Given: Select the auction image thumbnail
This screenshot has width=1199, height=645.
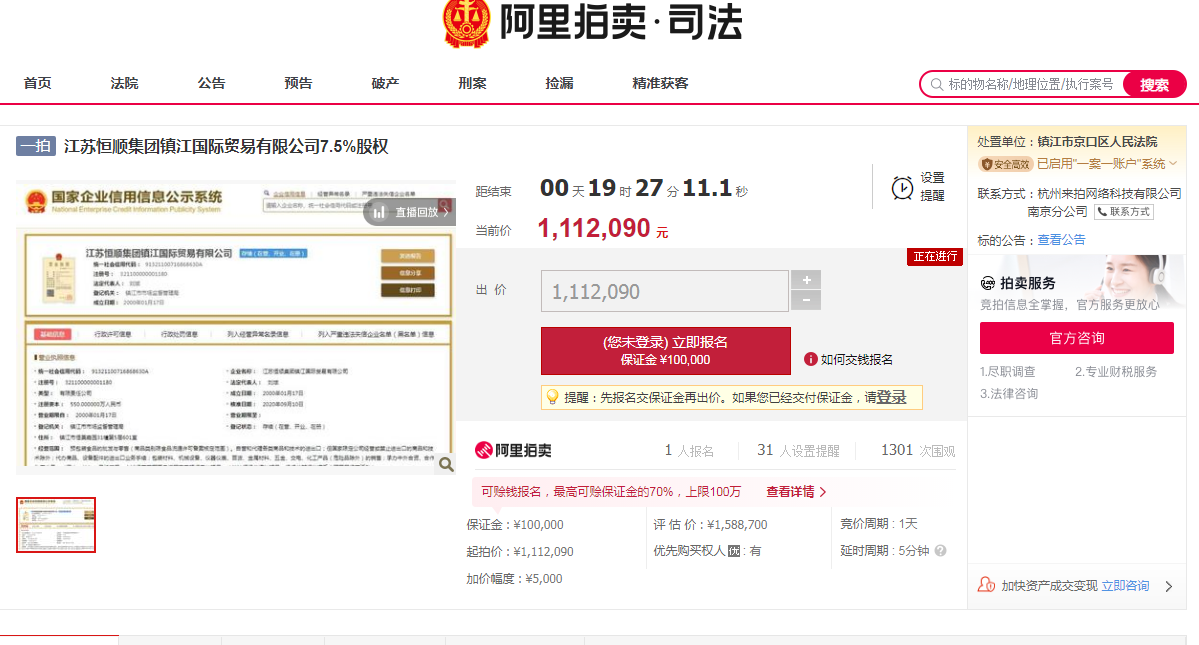Looking at the screenshot, I should pos(56,524).
